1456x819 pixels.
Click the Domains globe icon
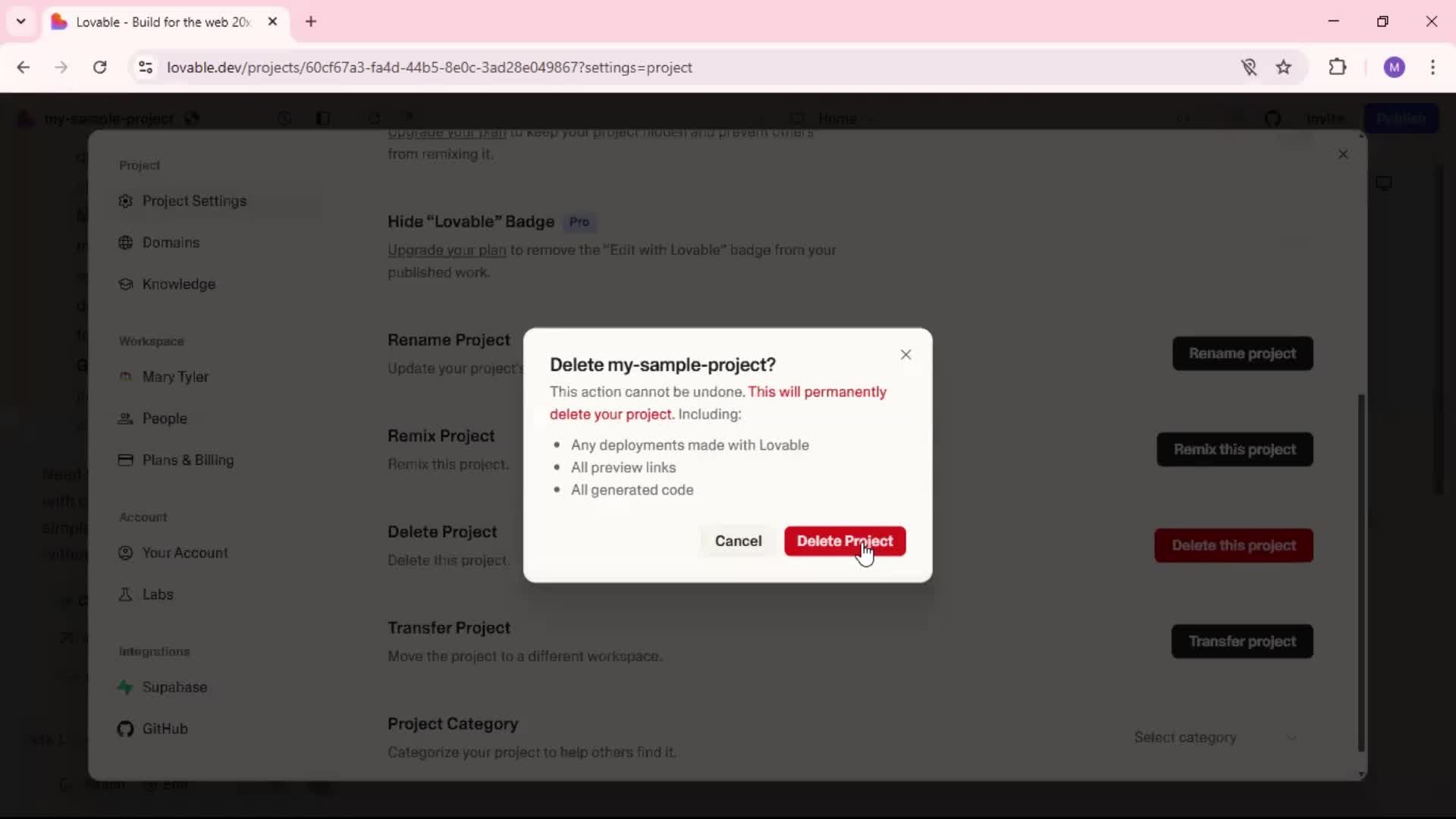click(126, 243)
